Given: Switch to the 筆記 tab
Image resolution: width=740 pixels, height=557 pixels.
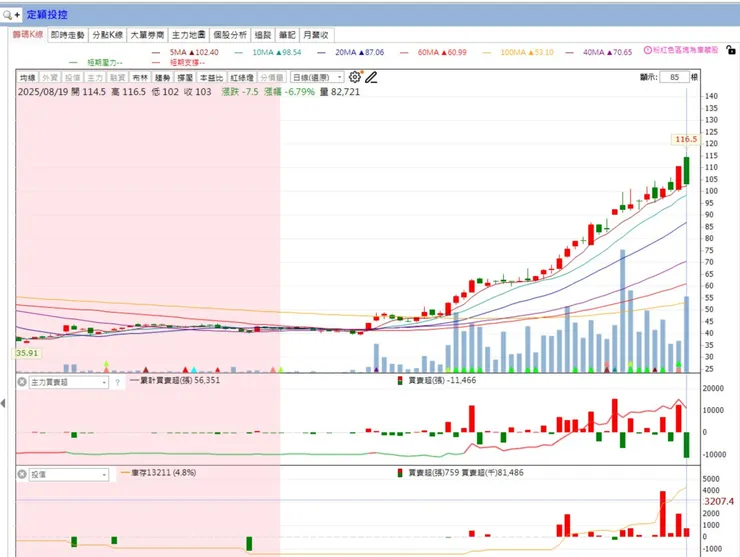Looking at the screenshot, I should coord(287,35).
